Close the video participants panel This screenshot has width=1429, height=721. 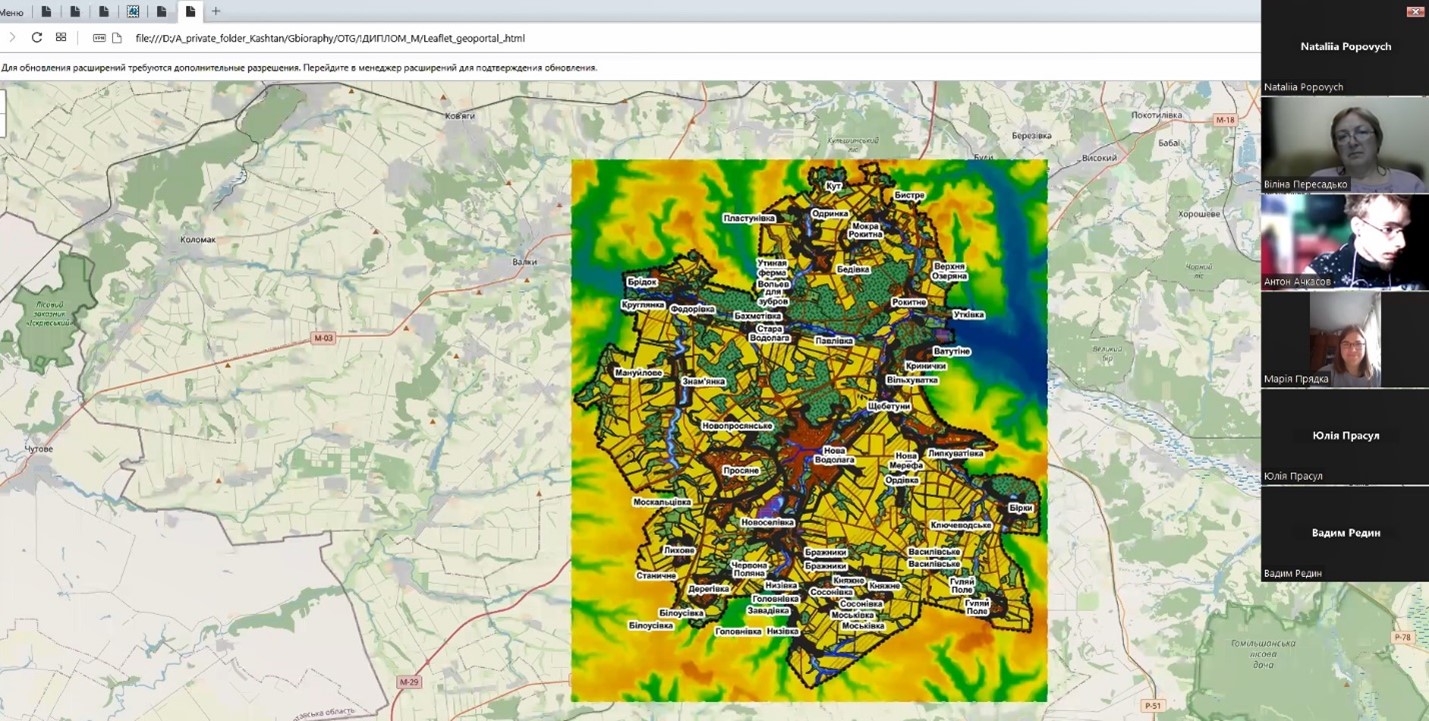(x=1414, y=12)
